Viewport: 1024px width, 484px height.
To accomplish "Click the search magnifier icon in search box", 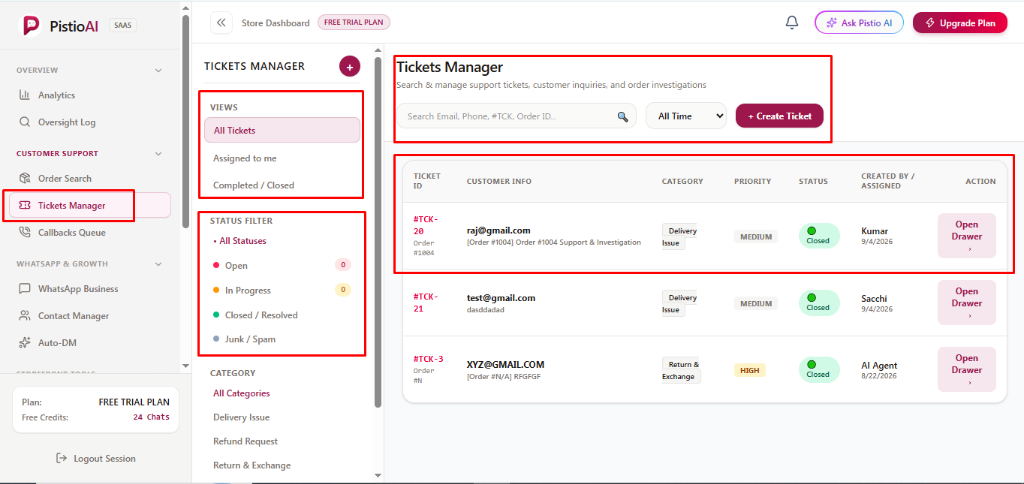I will coord(622,116).
